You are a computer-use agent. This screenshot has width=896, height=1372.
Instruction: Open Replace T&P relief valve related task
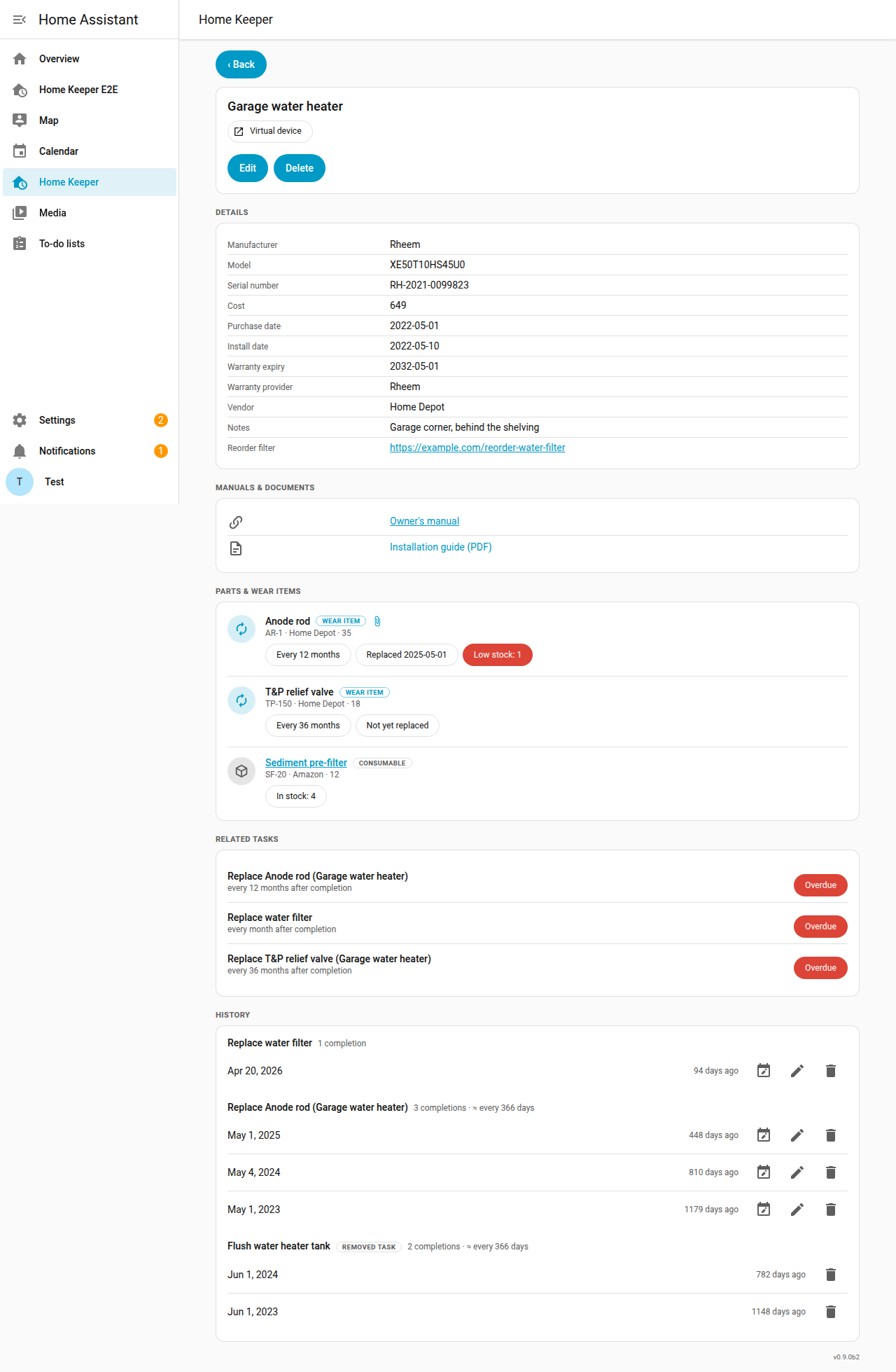[538, 964]
